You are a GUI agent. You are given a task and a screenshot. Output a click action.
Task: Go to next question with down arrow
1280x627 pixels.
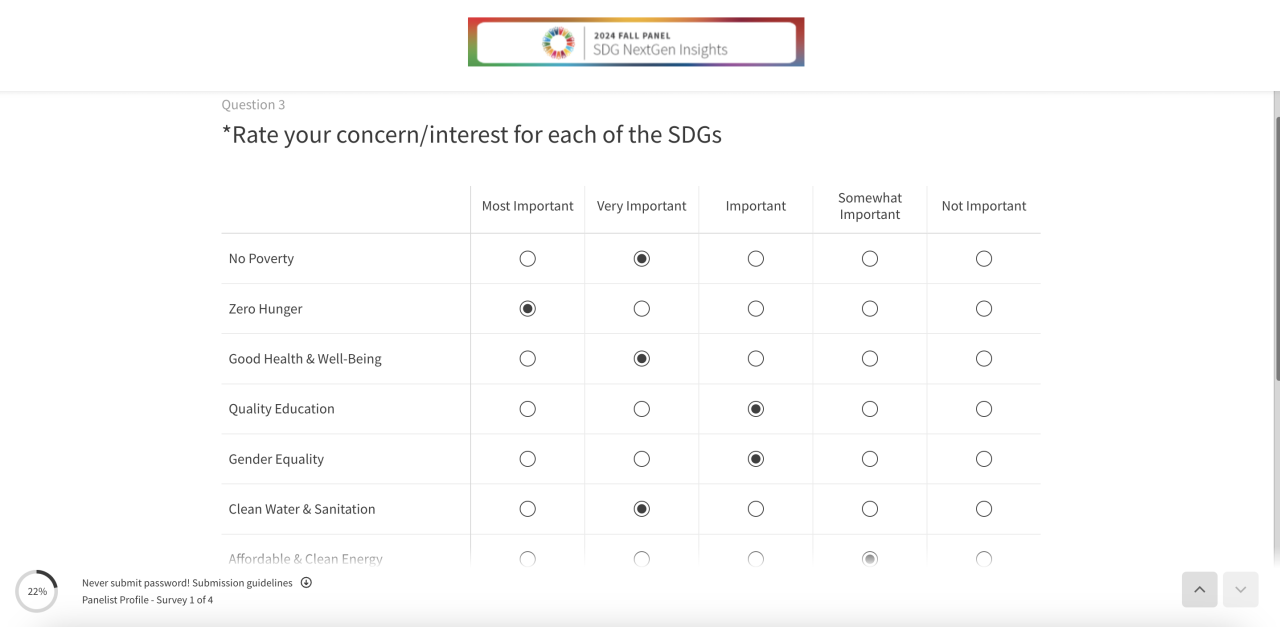point(1240,590)
